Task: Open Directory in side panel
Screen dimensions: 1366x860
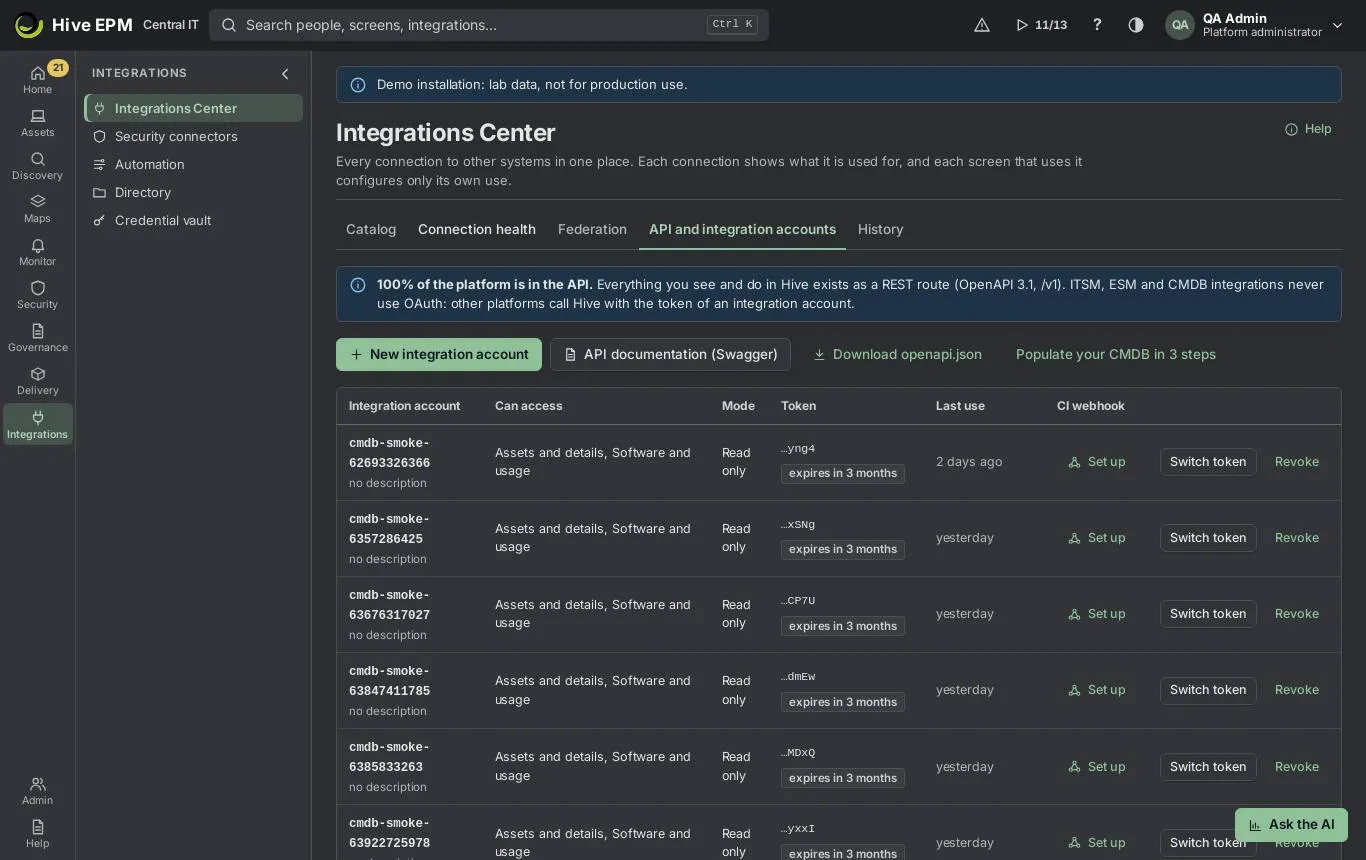Action: [194, 192]
